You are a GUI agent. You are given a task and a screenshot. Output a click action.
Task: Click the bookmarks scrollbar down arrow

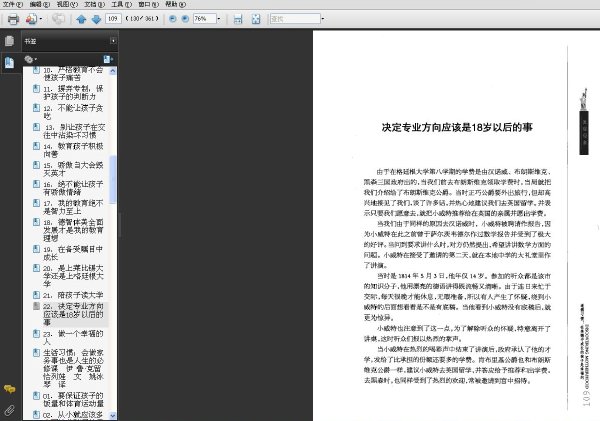coord(112,415)
